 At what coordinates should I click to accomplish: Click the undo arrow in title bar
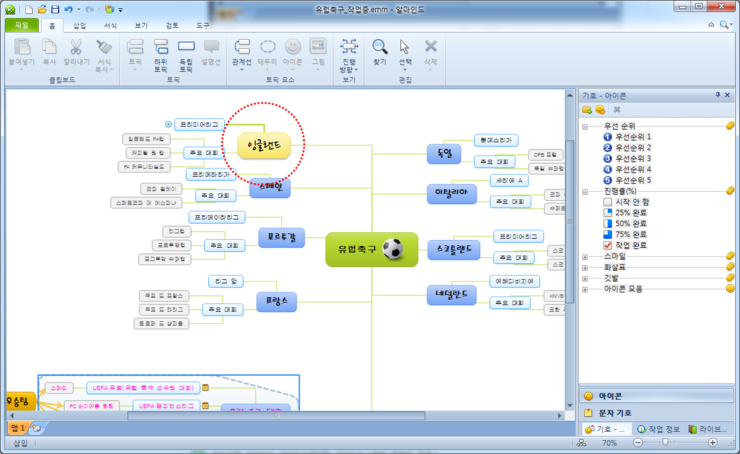[68, 8]
